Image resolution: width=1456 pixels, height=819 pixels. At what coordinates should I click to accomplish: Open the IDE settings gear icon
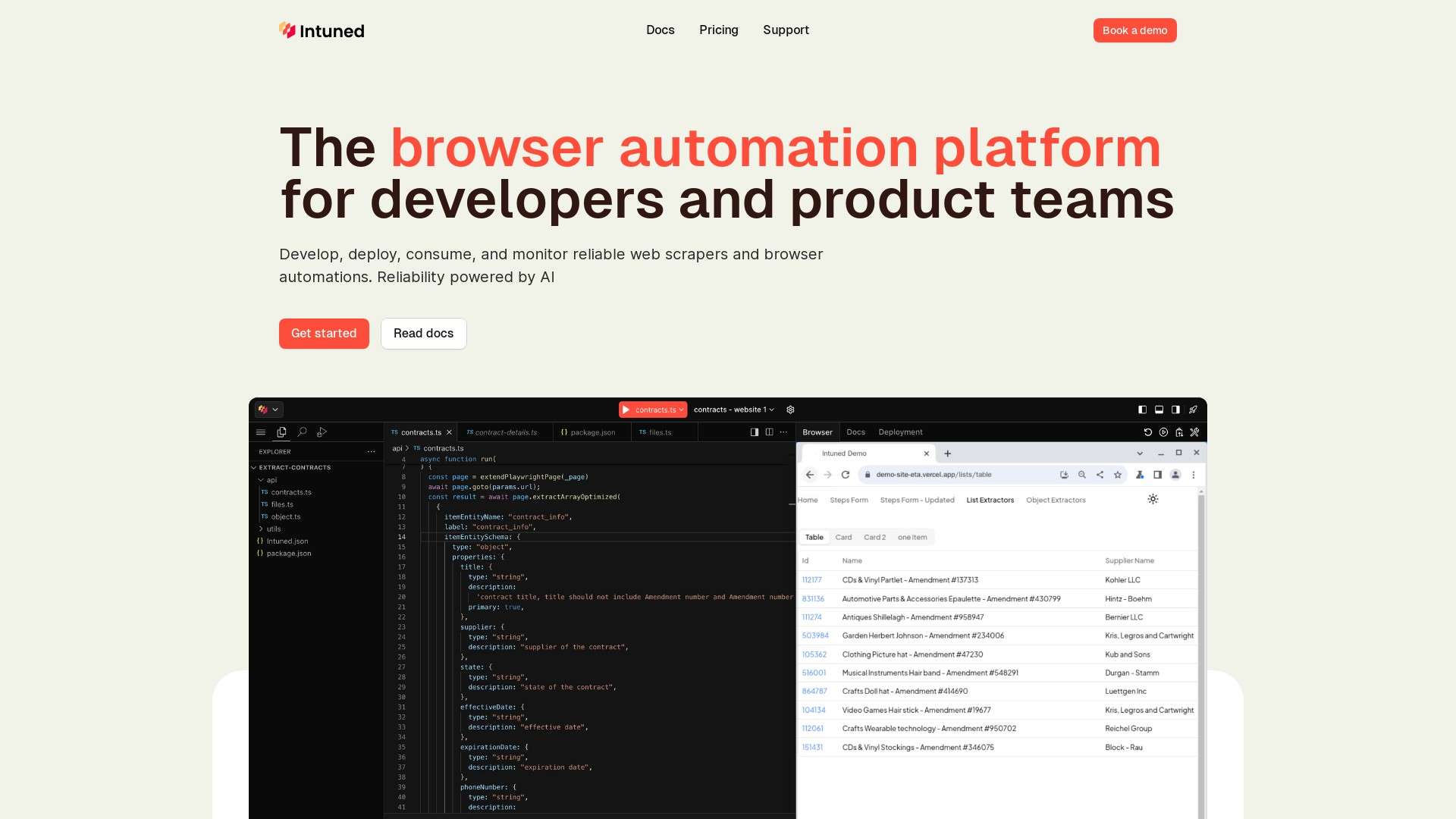coord(790,409)
